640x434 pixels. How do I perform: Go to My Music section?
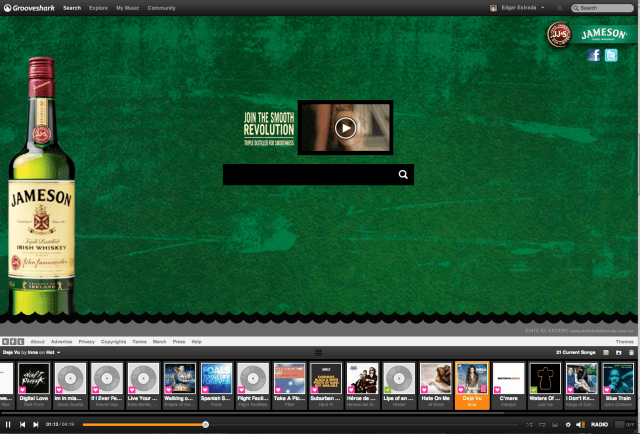127,7
